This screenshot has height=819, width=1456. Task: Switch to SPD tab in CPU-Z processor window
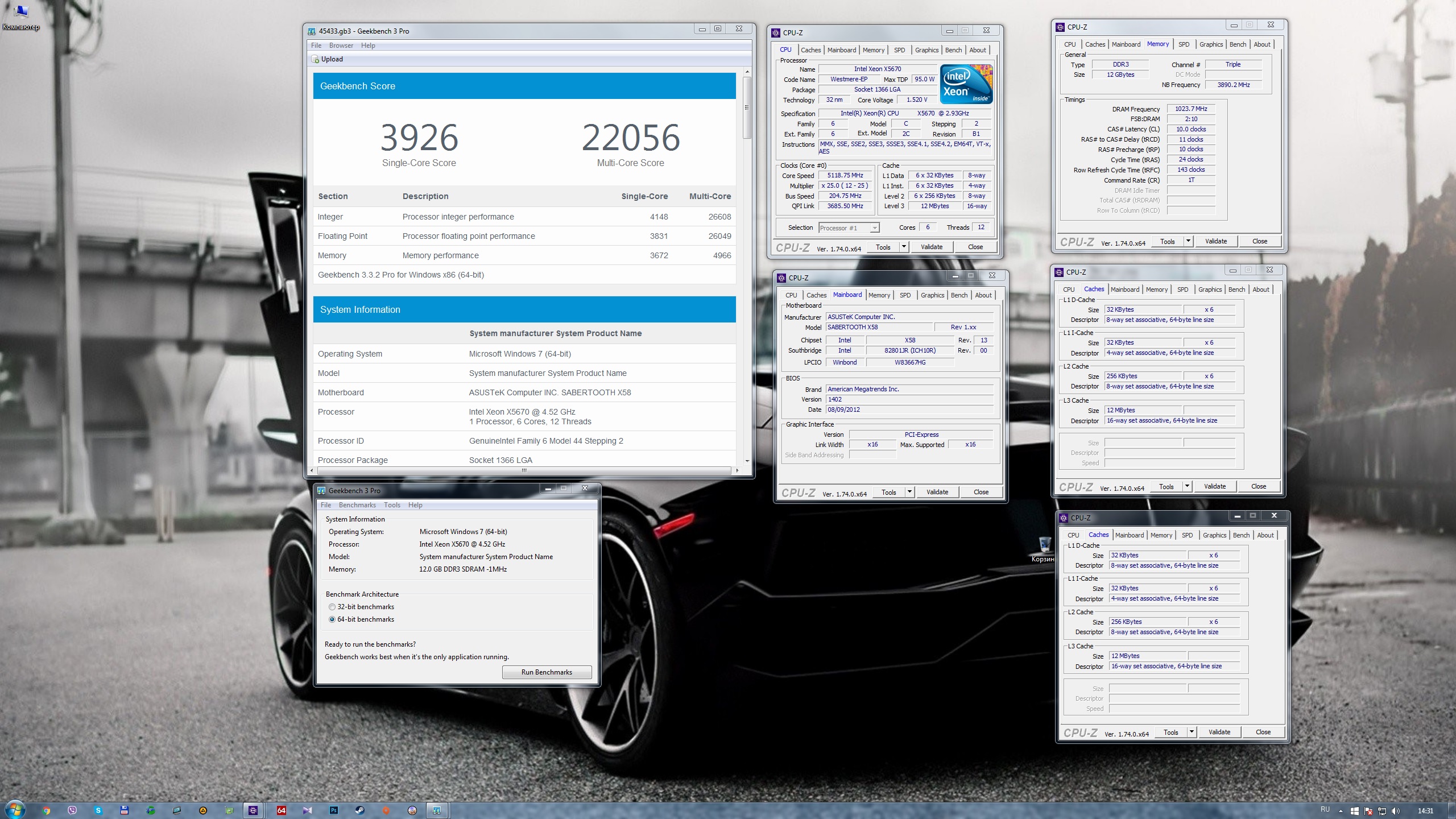[899, 50]
